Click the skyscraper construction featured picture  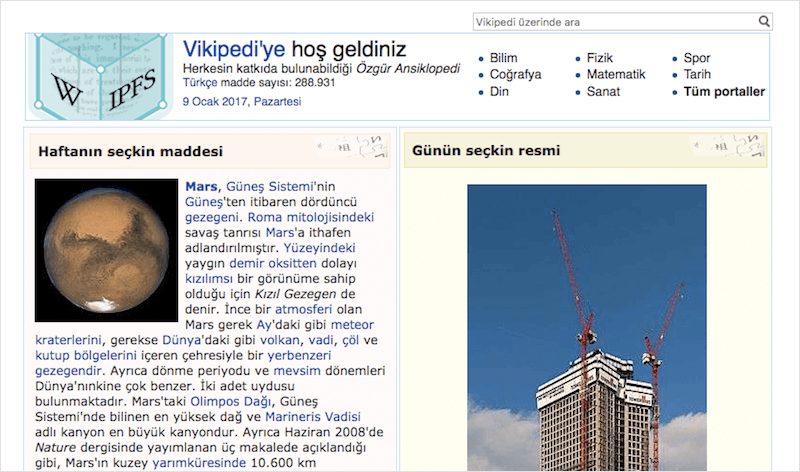coord(587,328)
